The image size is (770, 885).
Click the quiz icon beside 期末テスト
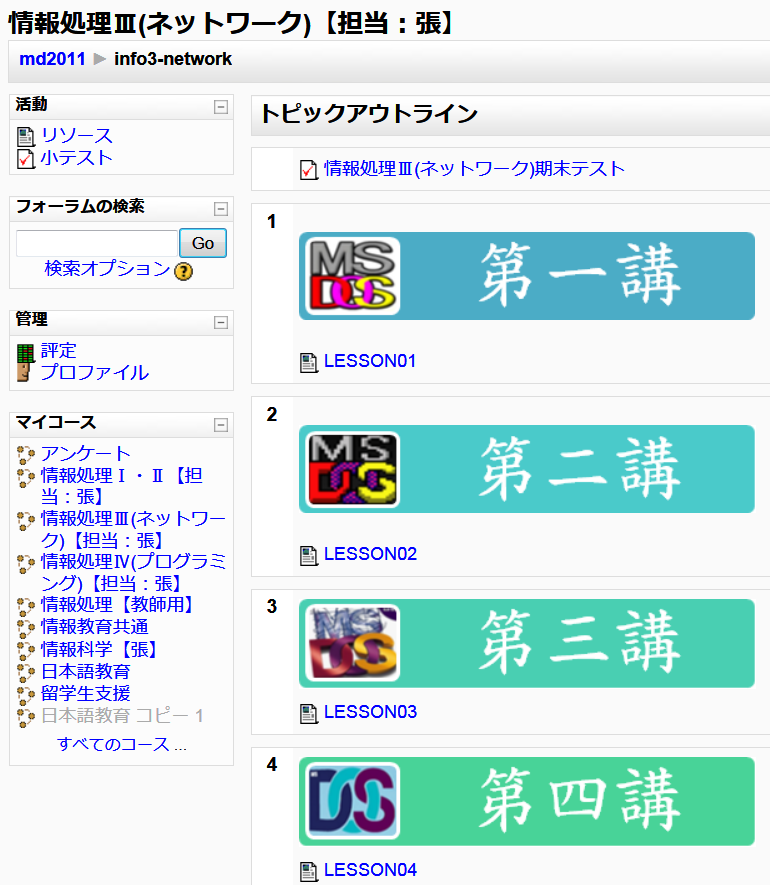click(x=308, y=169)
